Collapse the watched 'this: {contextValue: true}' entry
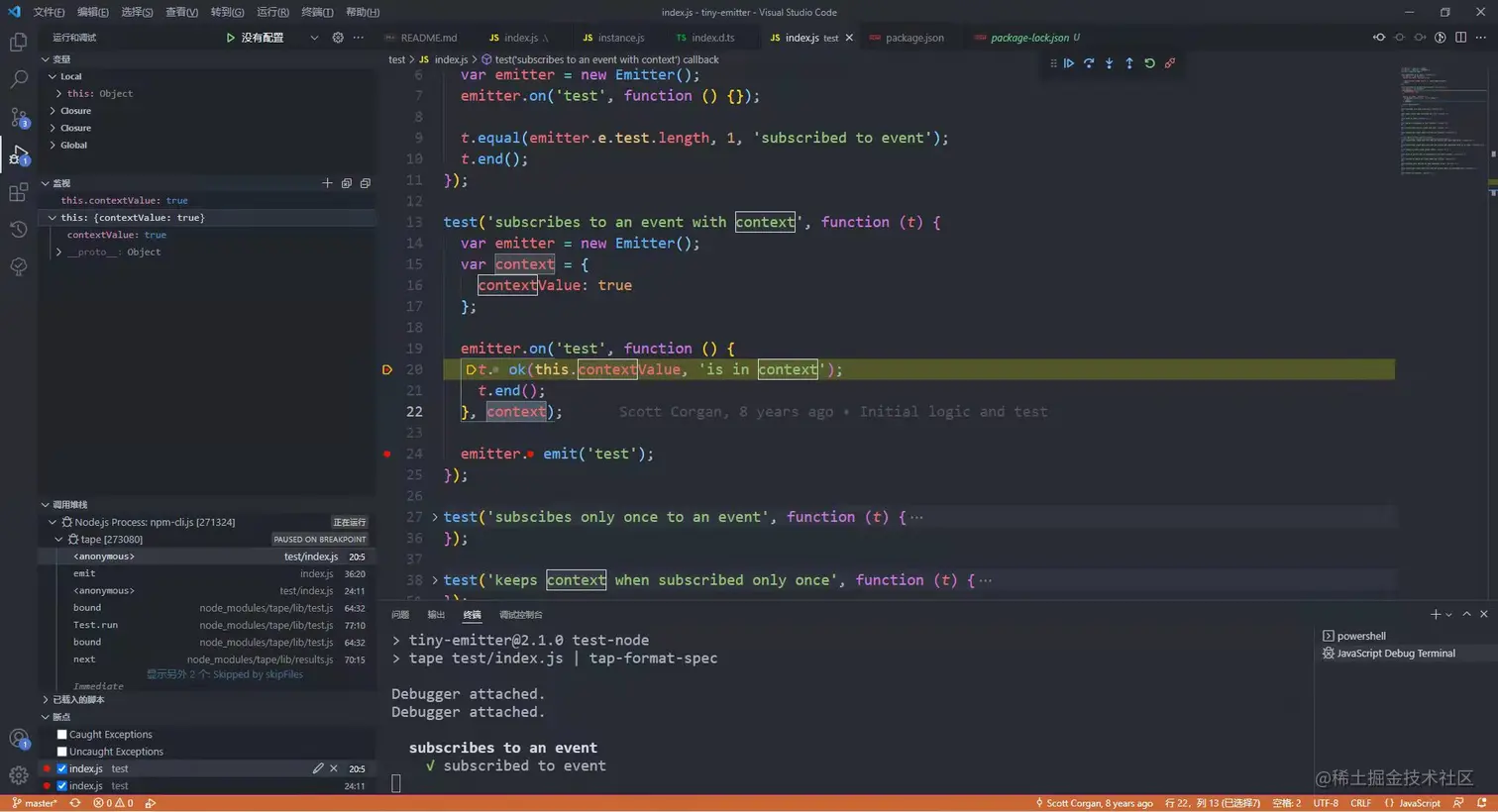 pyautogui.click(x=53, y=218)
